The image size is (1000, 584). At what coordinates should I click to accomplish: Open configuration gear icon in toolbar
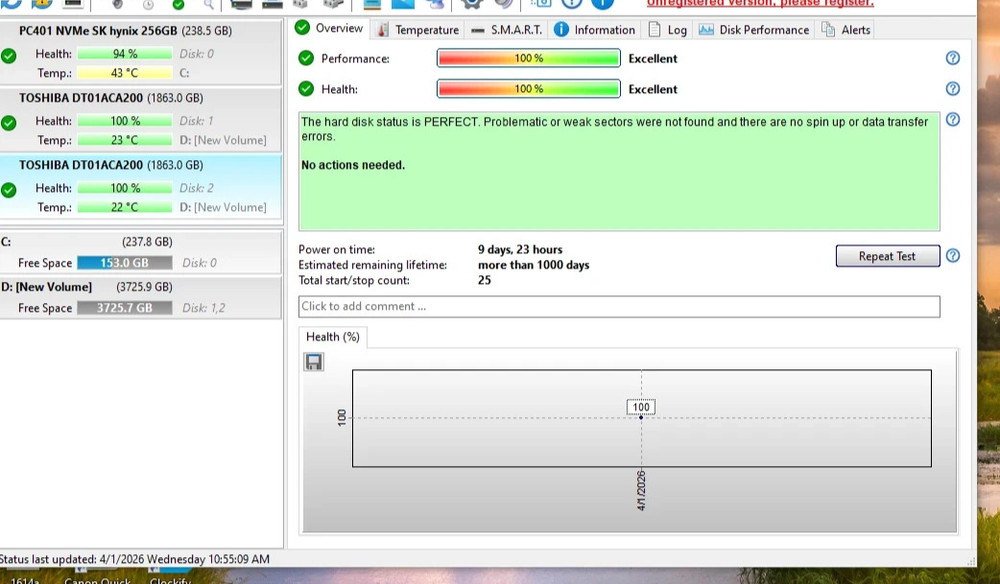(x=471, y=4)
